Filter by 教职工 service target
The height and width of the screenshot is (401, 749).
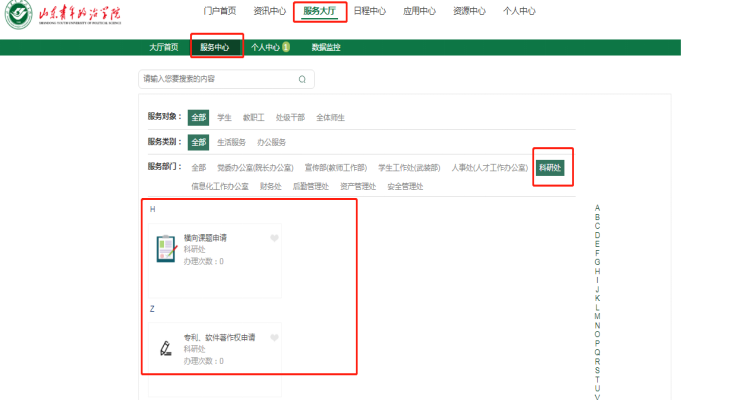pos(253,117)
